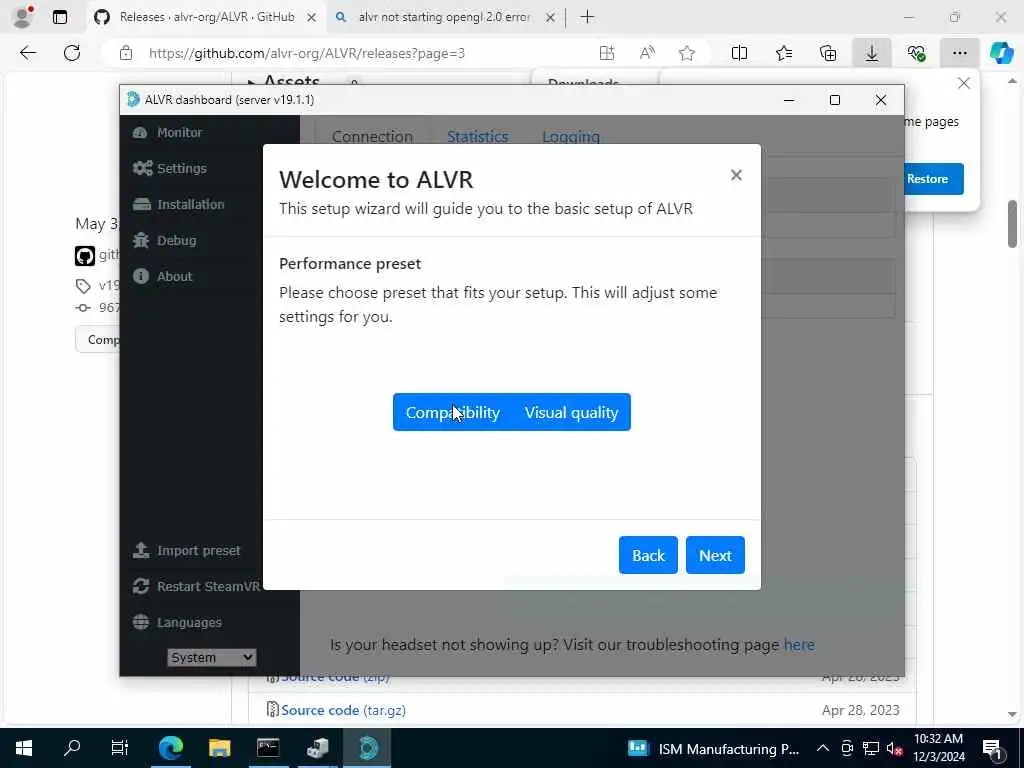Switch to the Logging tab in ALVR

[571, 136]
